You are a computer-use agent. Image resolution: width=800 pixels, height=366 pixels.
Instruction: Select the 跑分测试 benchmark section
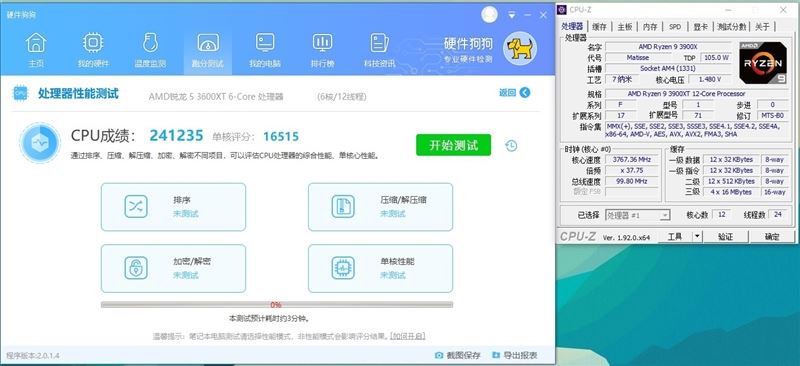(208, 50)
